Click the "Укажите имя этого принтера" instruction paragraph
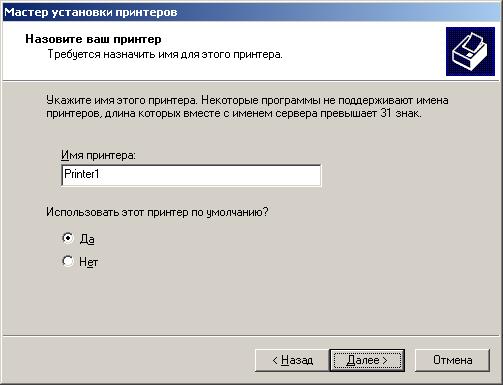The image size is (503, 385). (247, 107)
